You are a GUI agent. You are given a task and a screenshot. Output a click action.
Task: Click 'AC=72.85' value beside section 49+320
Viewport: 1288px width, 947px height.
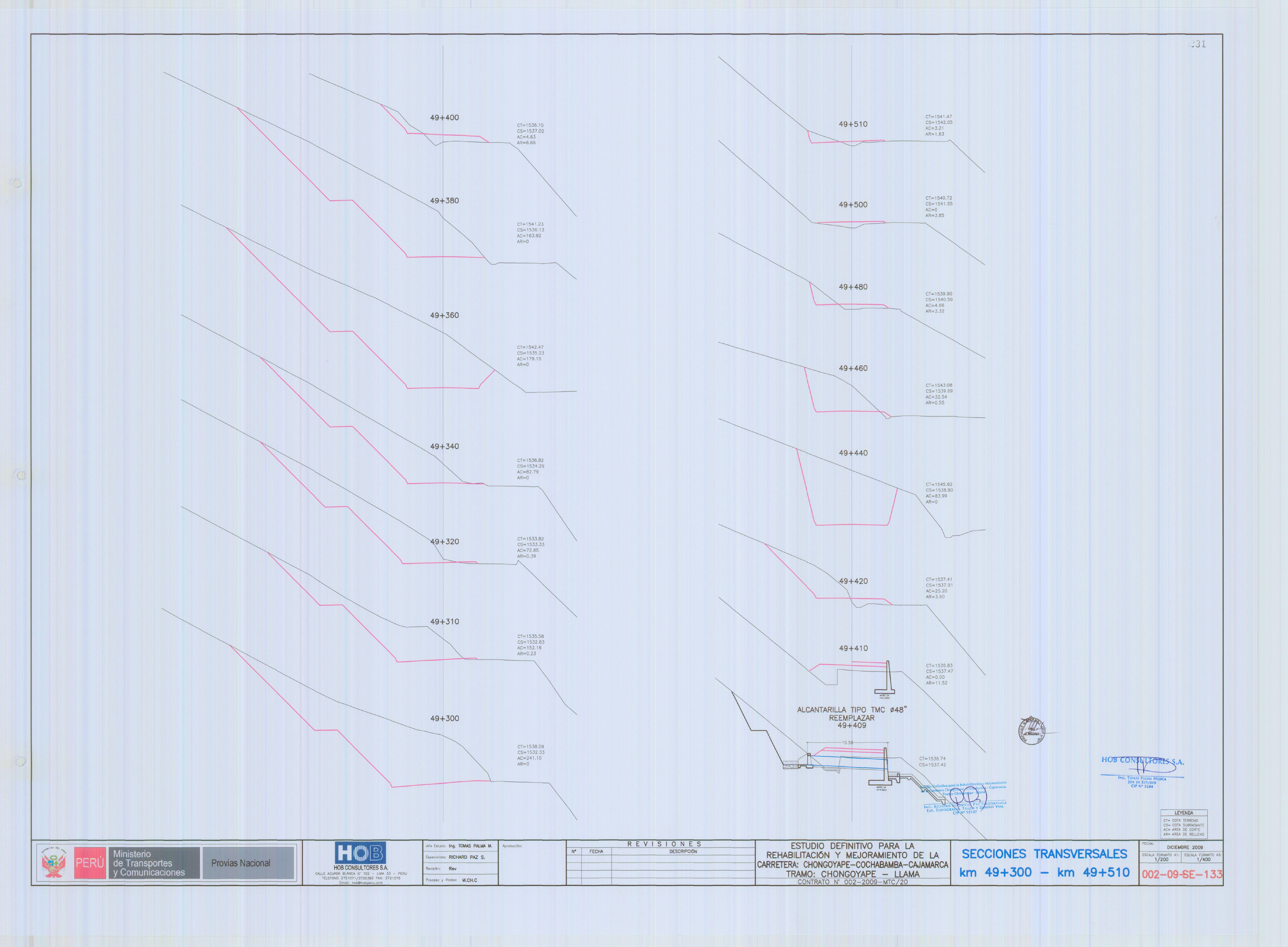pyautogui.click(x=528, y=550)
